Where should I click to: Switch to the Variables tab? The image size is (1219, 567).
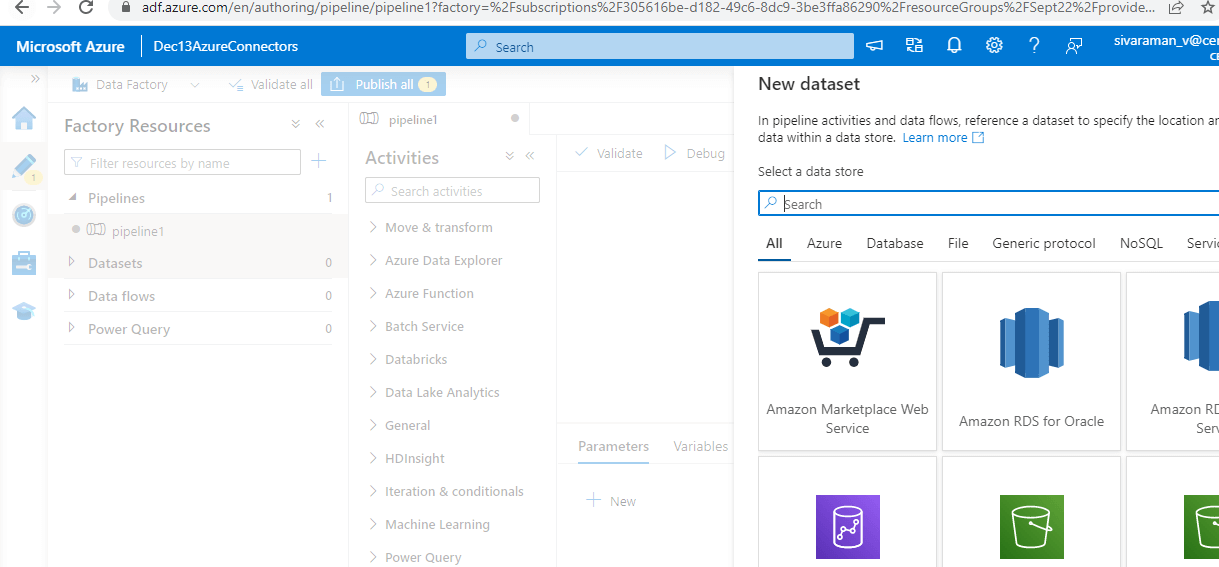point(700,446)
